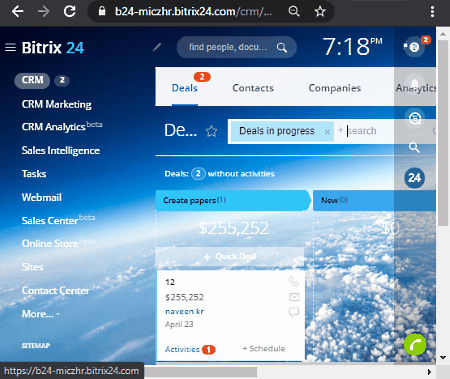Open Sales Intelligence

(x=61, y=151)
